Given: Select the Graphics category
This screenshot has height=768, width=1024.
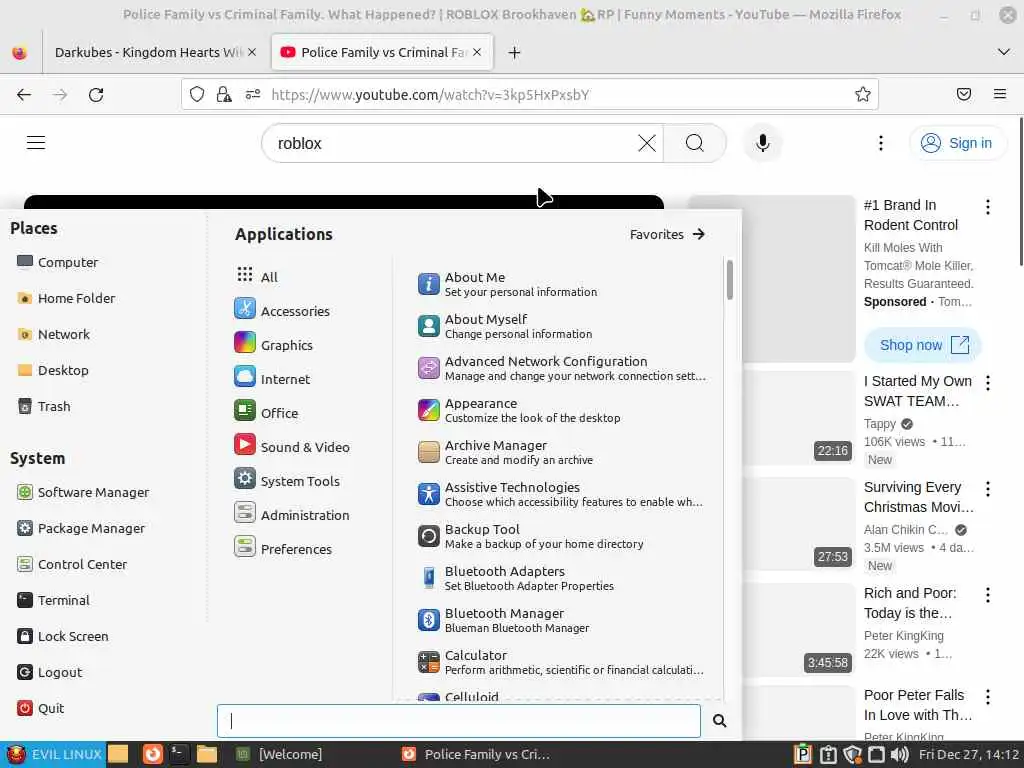Looking at the screenshot, I should [274, 344].
